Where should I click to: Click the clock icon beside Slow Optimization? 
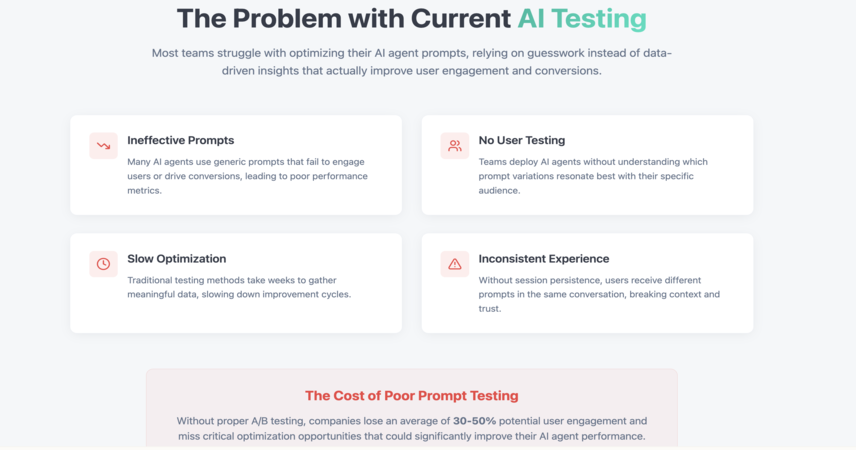[103, 264]
